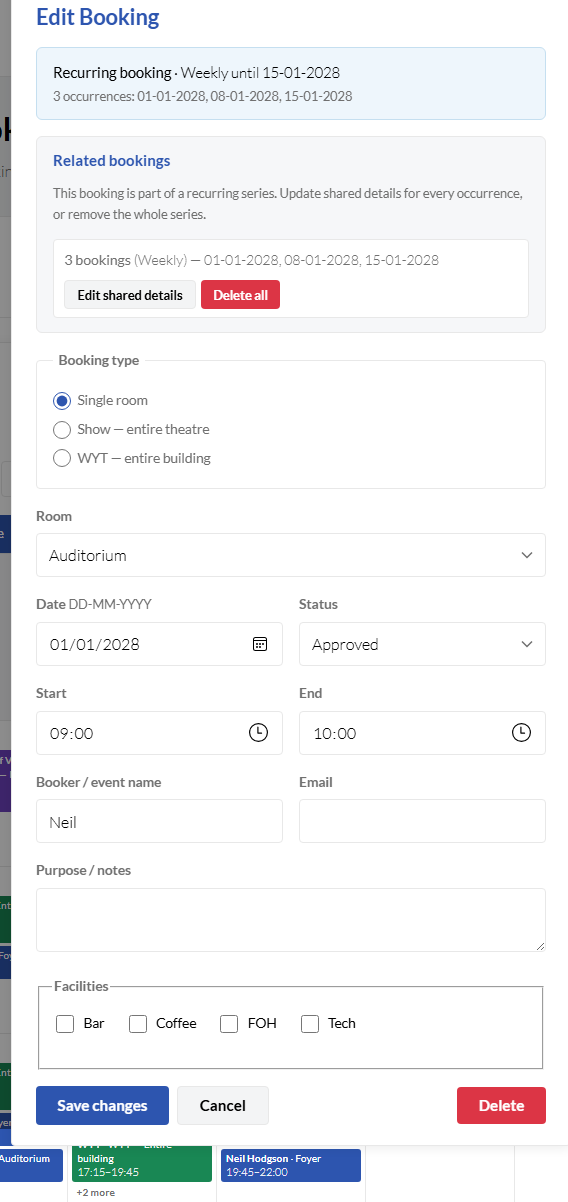Tick the Bar facility checkbox

pyautogui.click(x=65, y=1024)
